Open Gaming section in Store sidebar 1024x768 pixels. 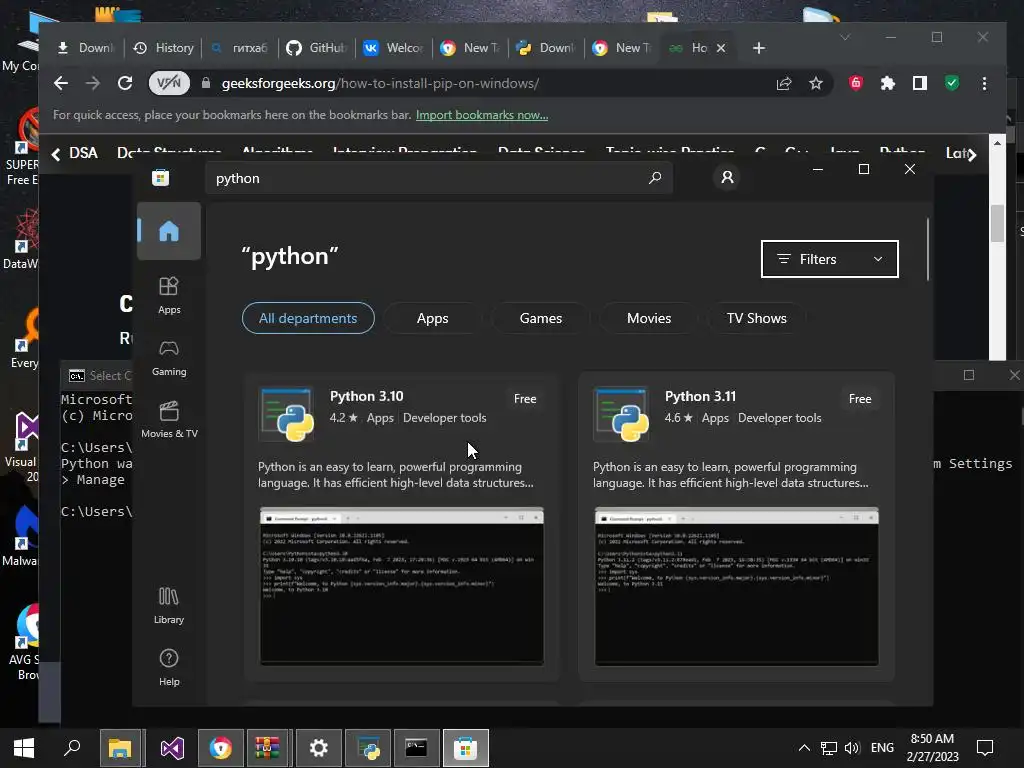[x=169, y=357]
